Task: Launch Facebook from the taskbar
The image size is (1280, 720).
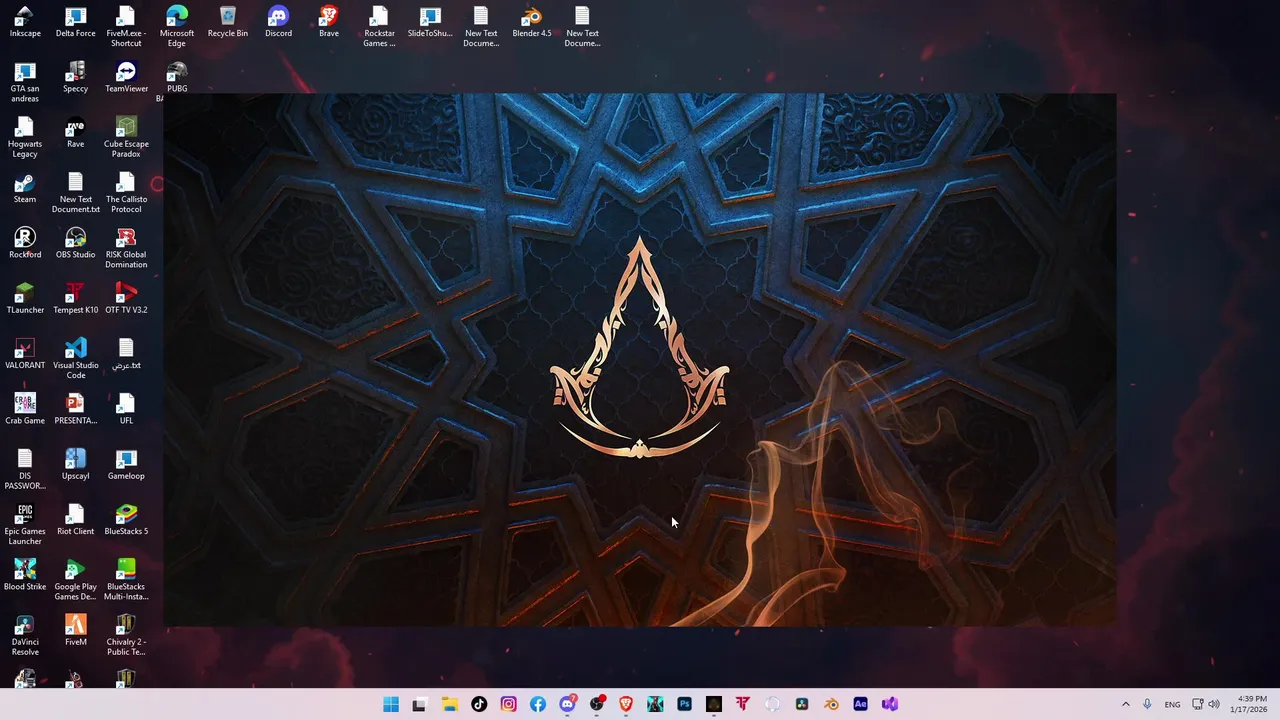Action: (538, 704)
